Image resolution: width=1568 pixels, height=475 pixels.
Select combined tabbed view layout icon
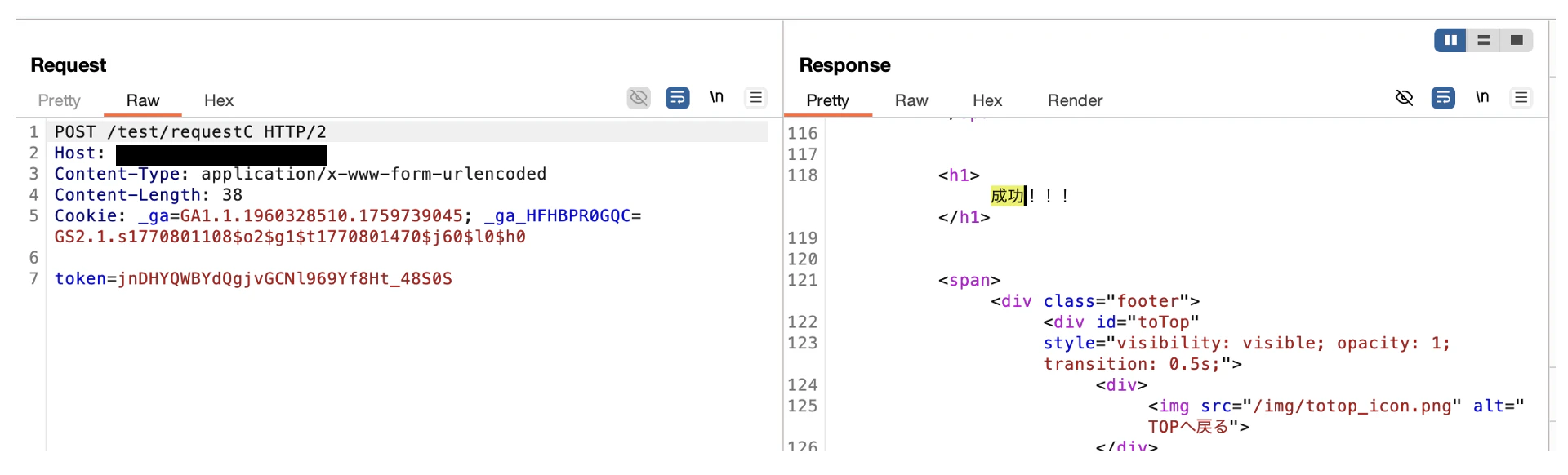coord(1517,40)
